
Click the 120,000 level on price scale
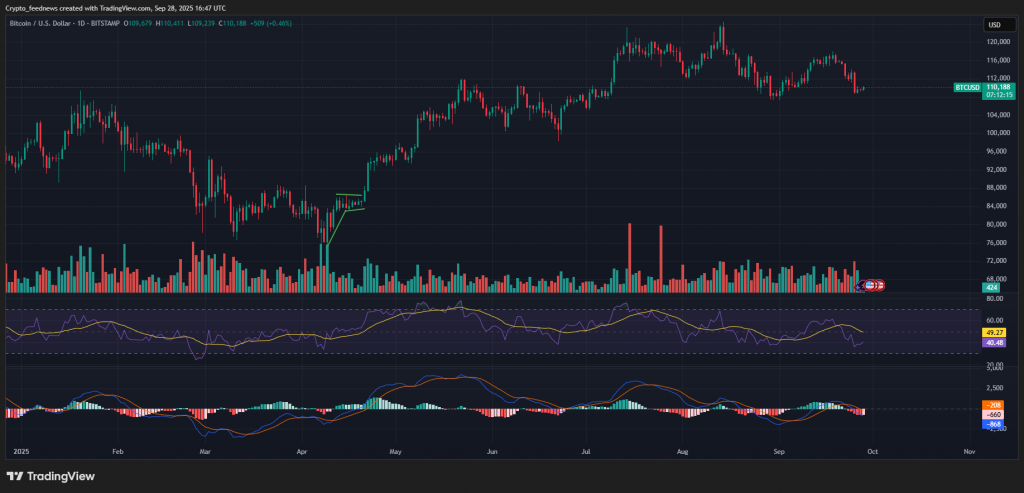(x=995, y=42)
